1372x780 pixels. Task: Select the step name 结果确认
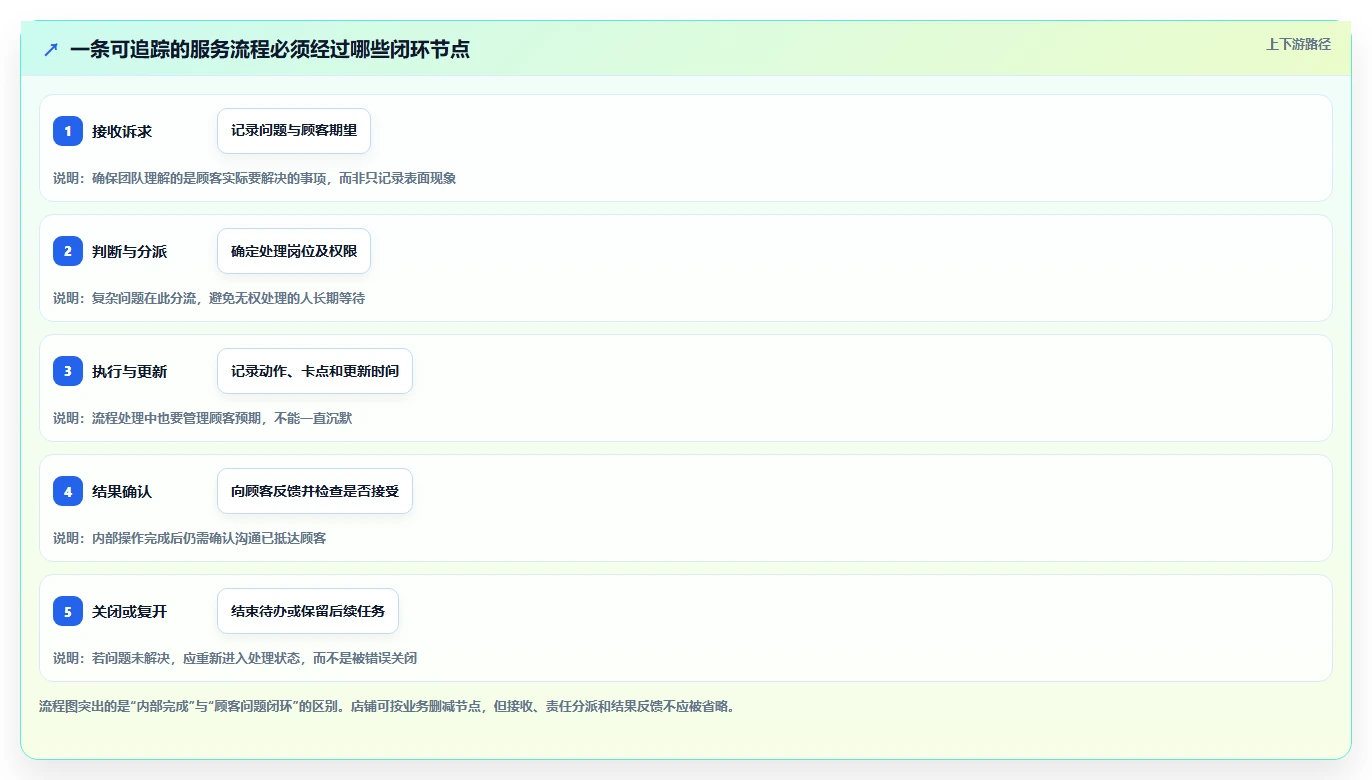(122, 491)
